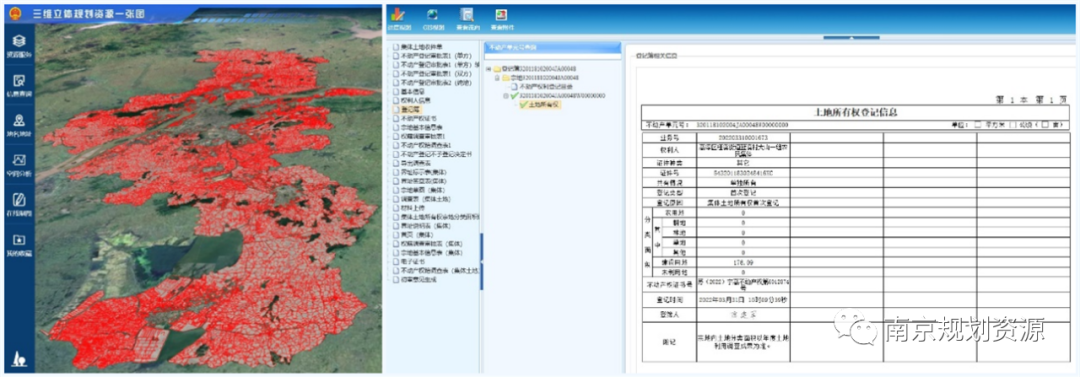Open the layers stack icon in left sidebar
The image size is (1080, 377).
(19, 41)
